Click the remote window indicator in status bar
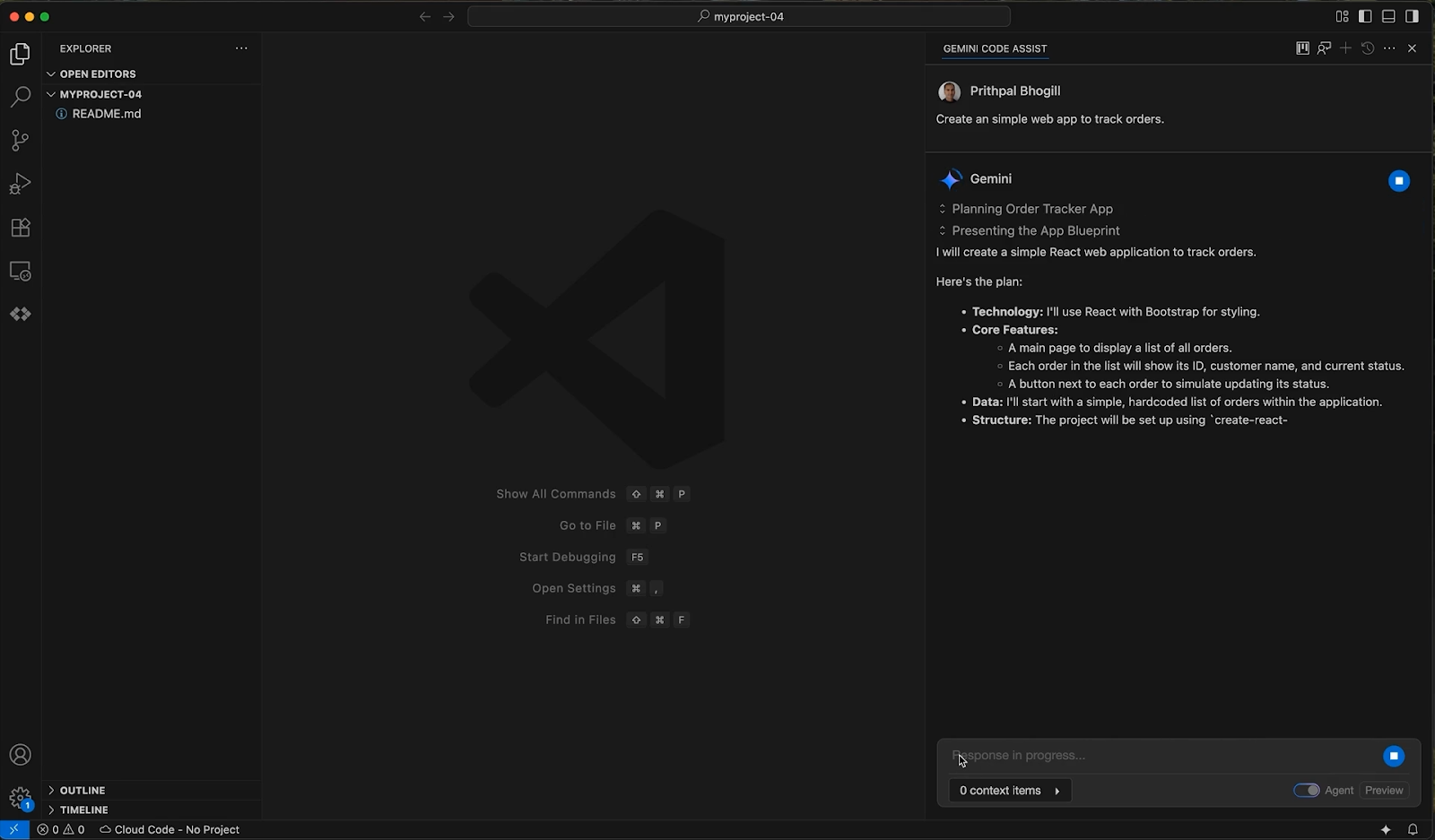 pyautogui.click(x=14, y=829)
